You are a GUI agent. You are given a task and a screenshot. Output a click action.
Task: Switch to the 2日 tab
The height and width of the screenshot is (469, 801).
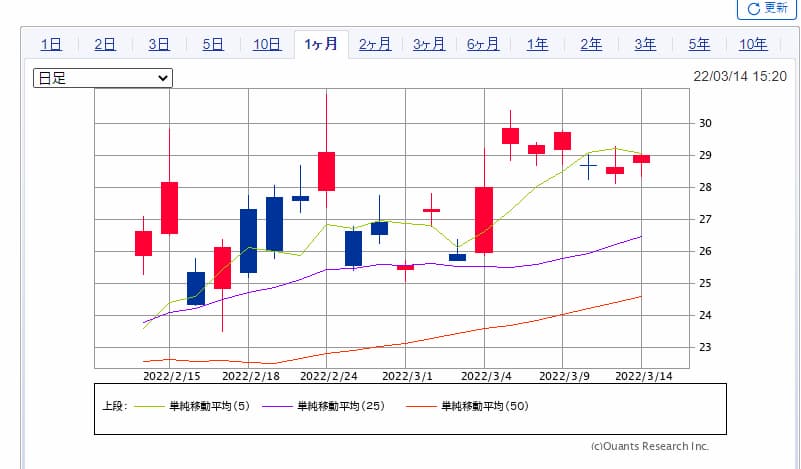(105, 44)
